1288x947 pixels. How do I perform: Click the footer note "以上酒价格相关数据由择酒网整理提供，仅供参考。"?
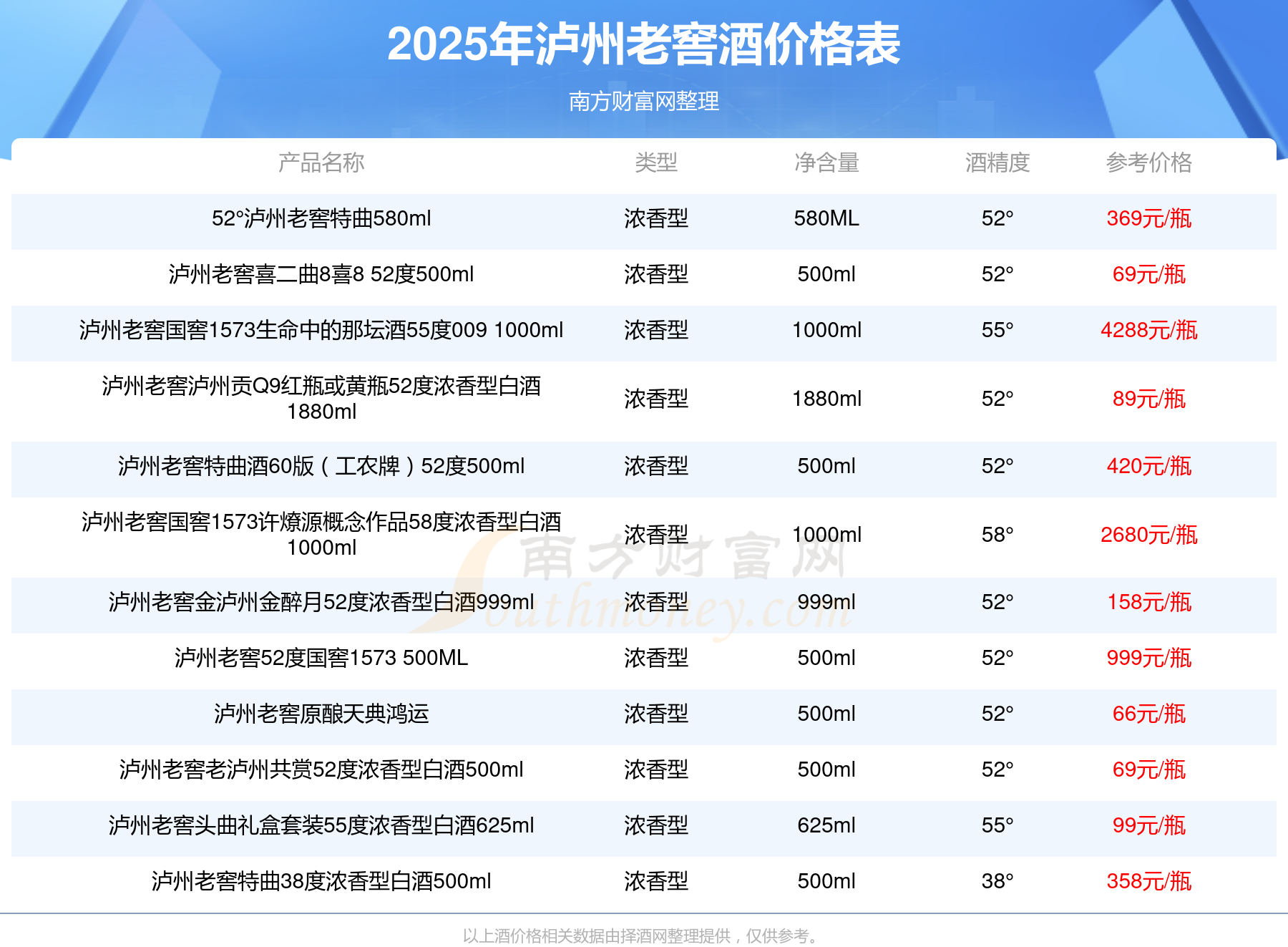pos(643,936)
